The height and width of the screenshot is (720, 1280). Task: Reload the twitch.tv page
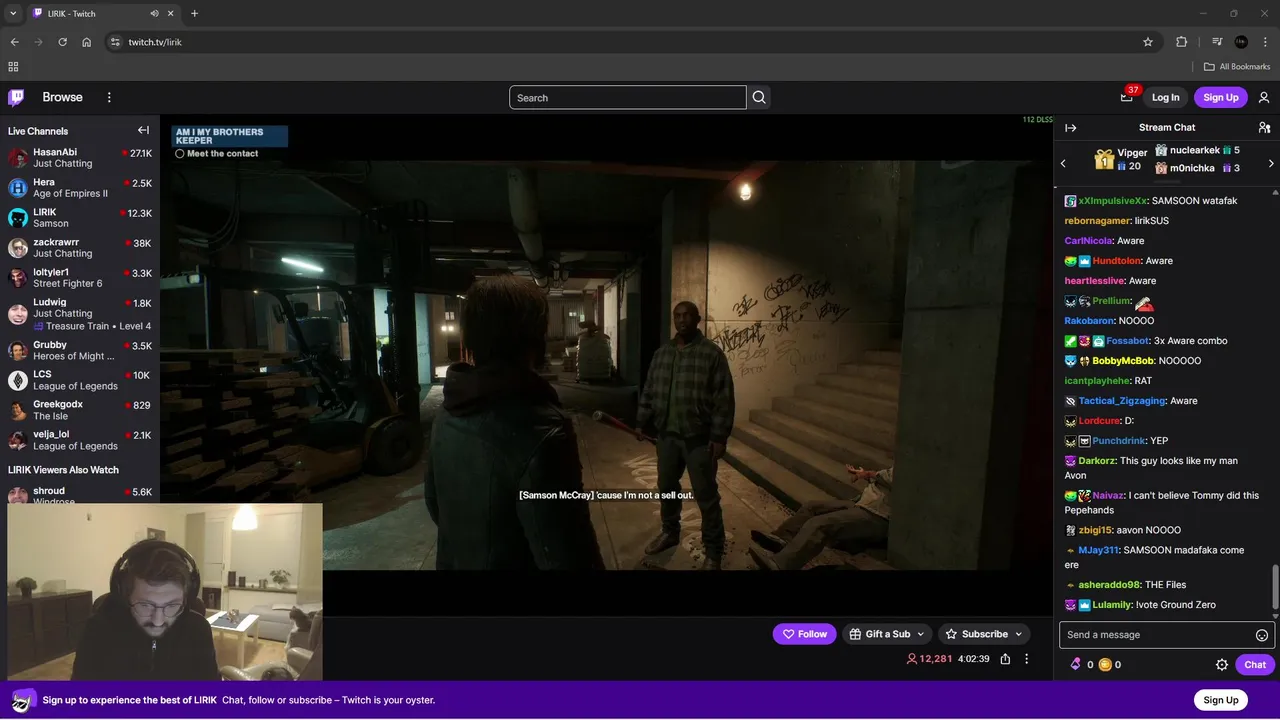click(62, 42)
